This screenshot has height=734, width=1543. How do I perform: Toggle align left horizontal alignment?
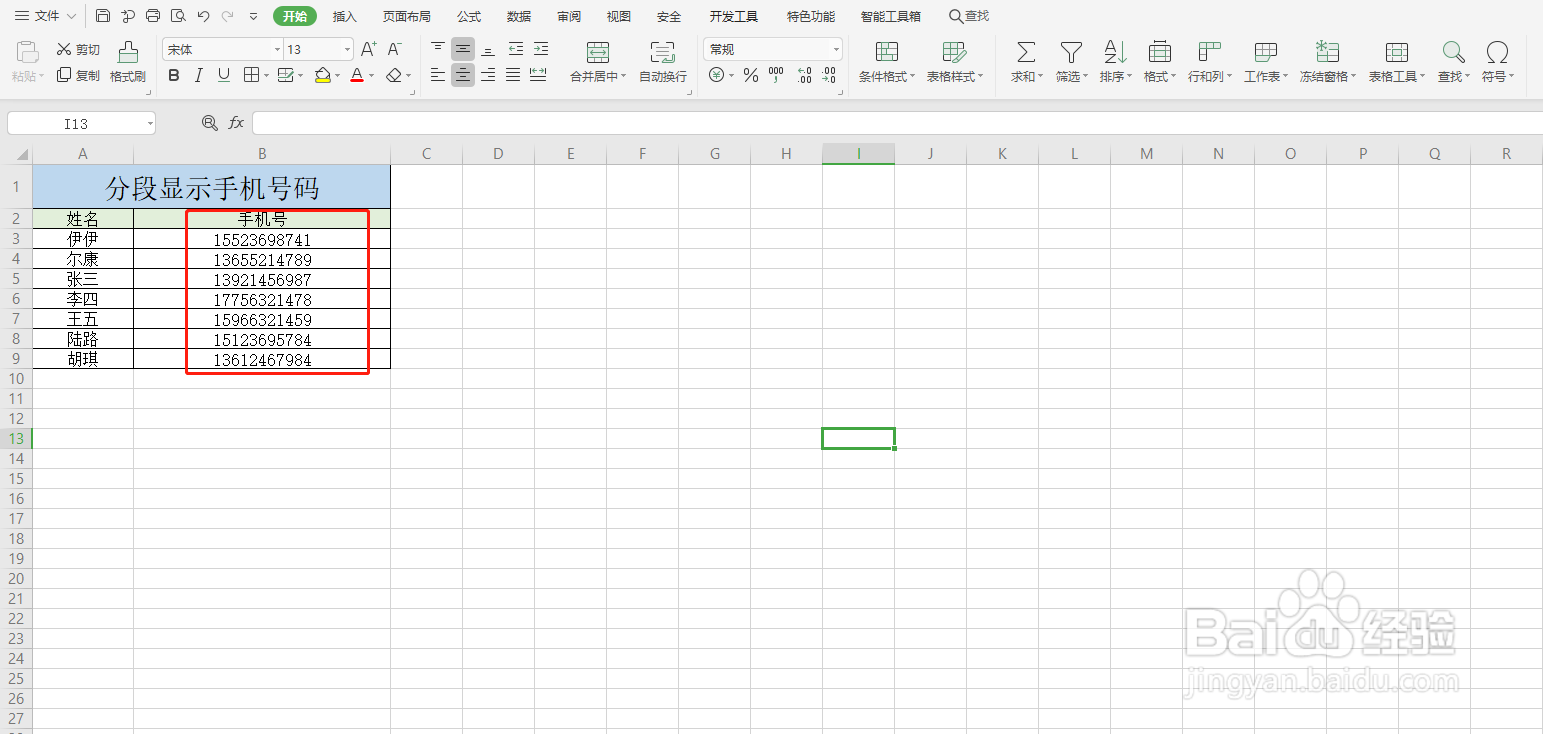click(438, 75)
